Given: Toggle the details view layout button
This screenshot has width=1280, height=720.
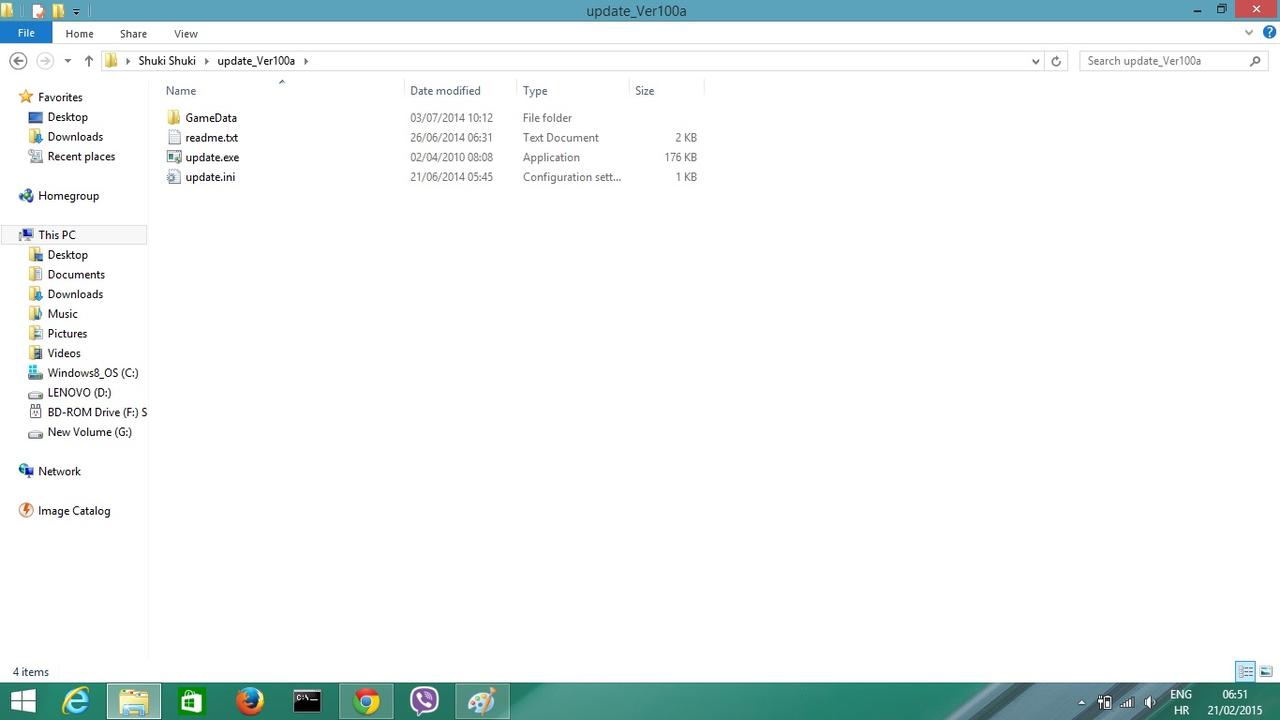Looking at the screenshot, I should point(1245,671).
